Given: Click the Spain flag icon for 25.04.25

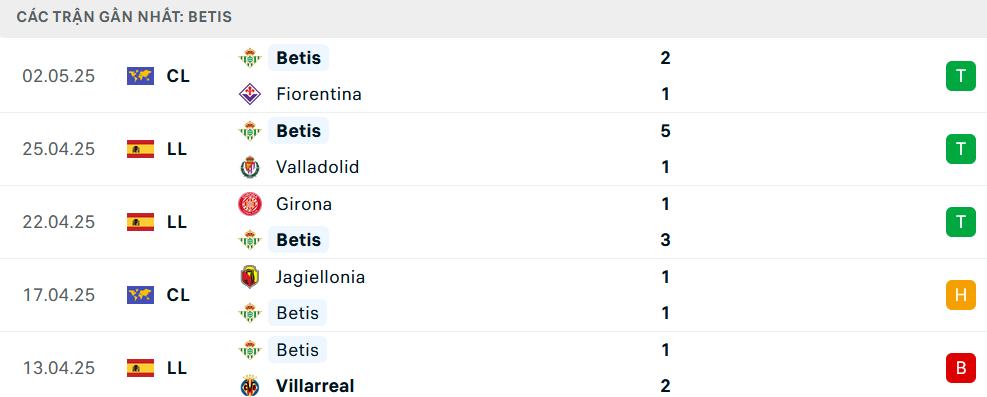Looking at the screenshot, I should point(140,149).
